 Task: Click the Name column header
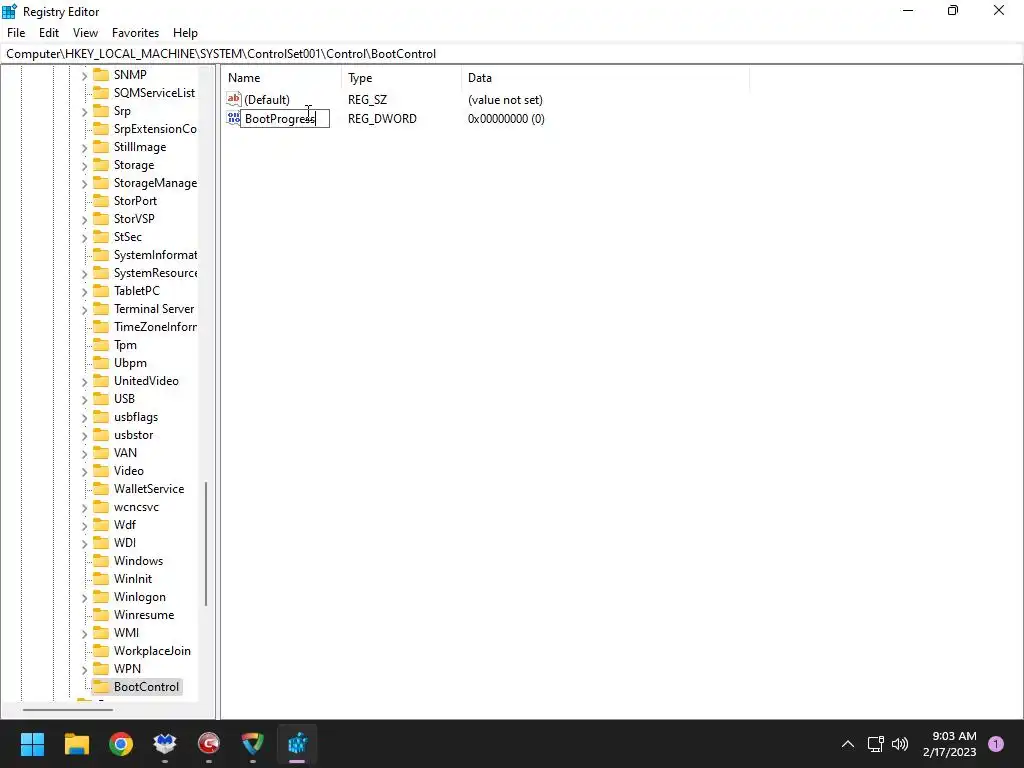pos(281,78)
